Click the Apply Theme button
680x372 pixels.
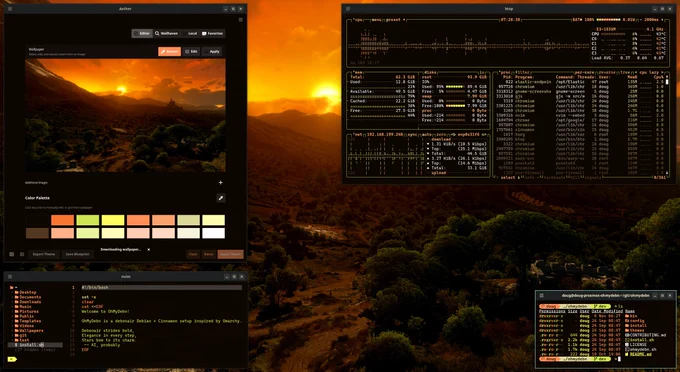[230, 255]
